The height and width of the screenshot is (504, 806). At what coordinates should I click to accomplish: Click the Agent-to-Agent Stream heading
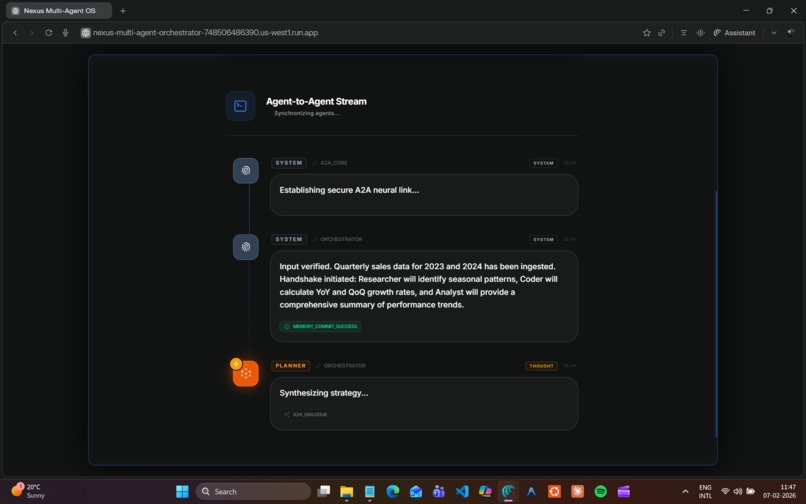316,101
